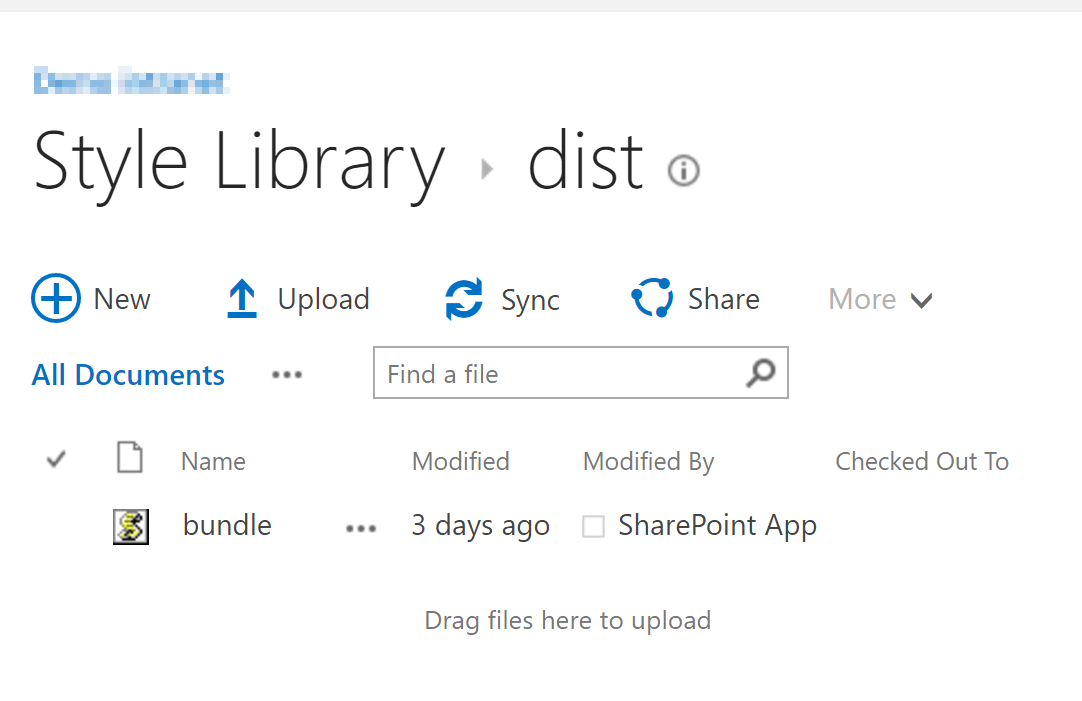Image resolution: width=1082 pixels, height=701 pixels.
Task: Open ellipsis menu for bundle file
Action: [x=361, y=529]
